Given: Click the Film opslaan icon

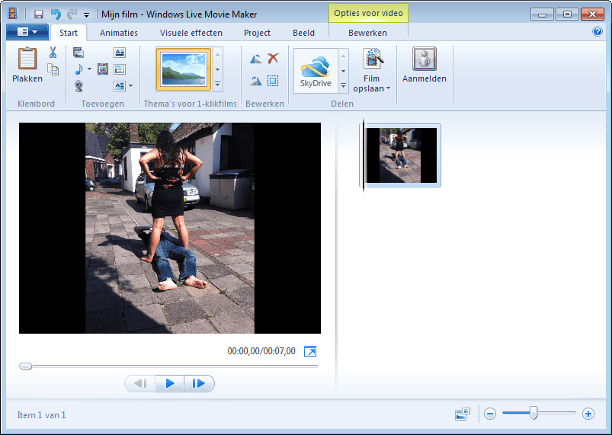Looking at the screenshot, I should 373,59.
